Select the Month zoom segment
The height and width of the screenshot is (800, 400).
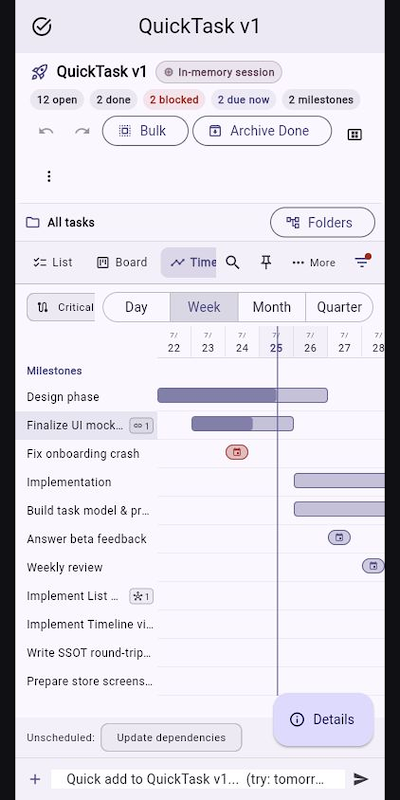pyautogui.click(x=272, y=307)
